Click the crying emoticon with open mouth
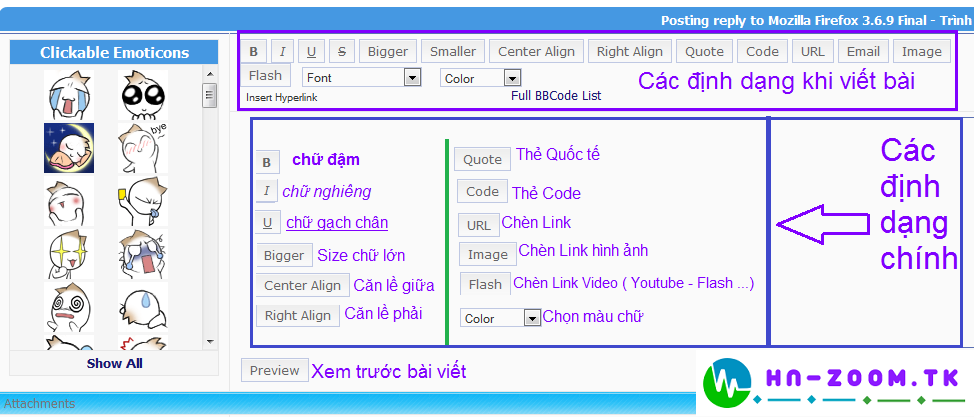974x417 pixels. (69, 94)
